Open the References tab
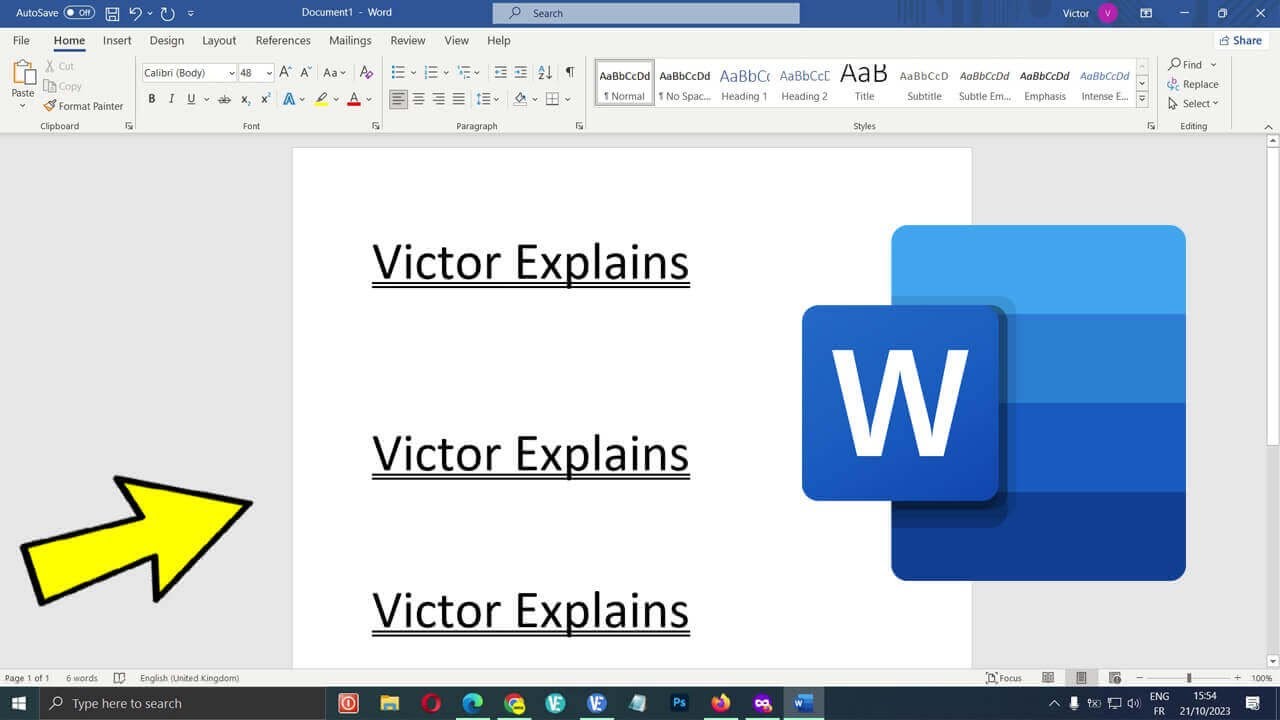Image resolution: width=1280 pixels, height=720 pixels. coord(283,41)
